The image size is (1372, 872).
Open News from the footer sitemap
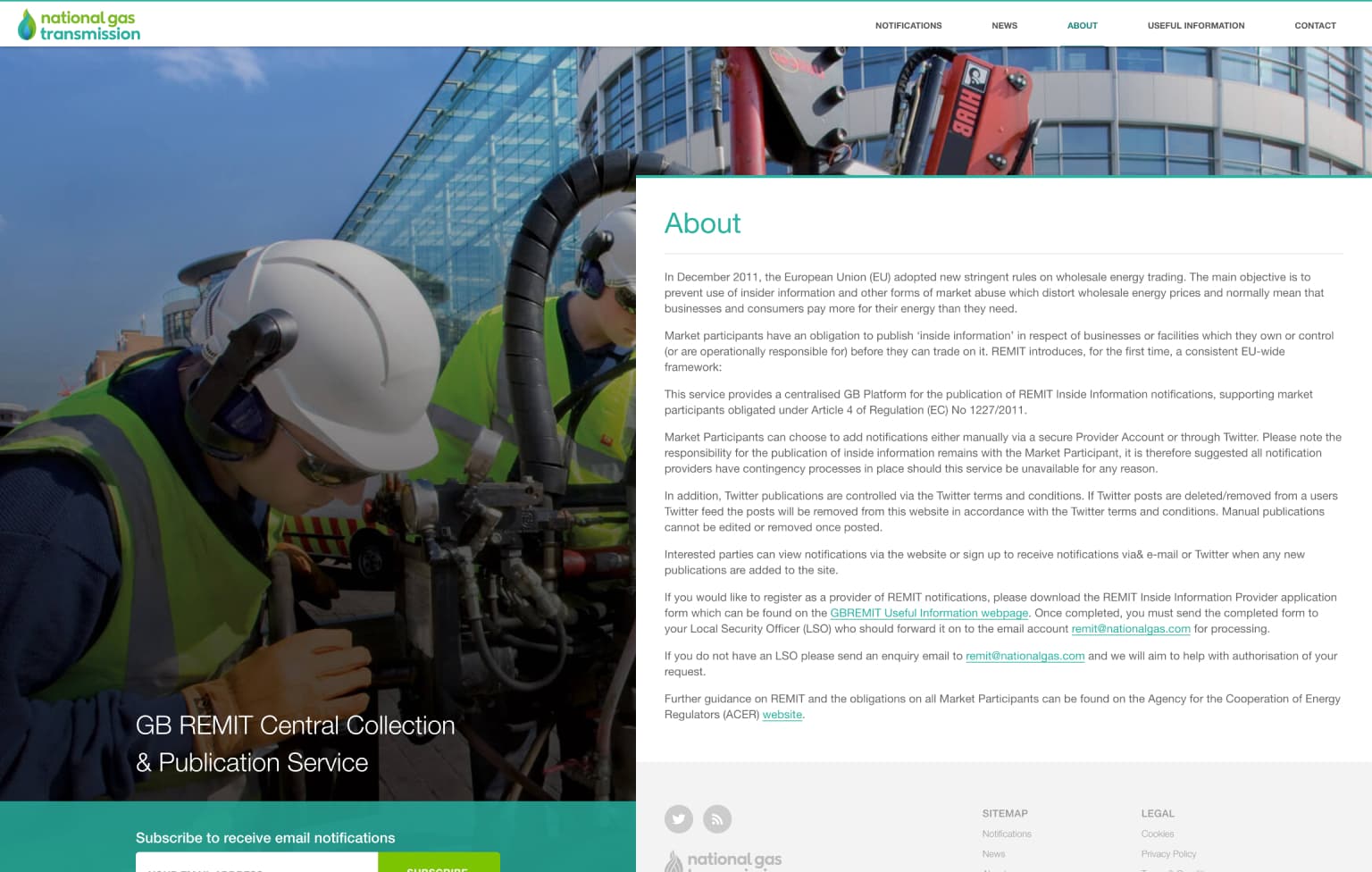tap(993, 854)
